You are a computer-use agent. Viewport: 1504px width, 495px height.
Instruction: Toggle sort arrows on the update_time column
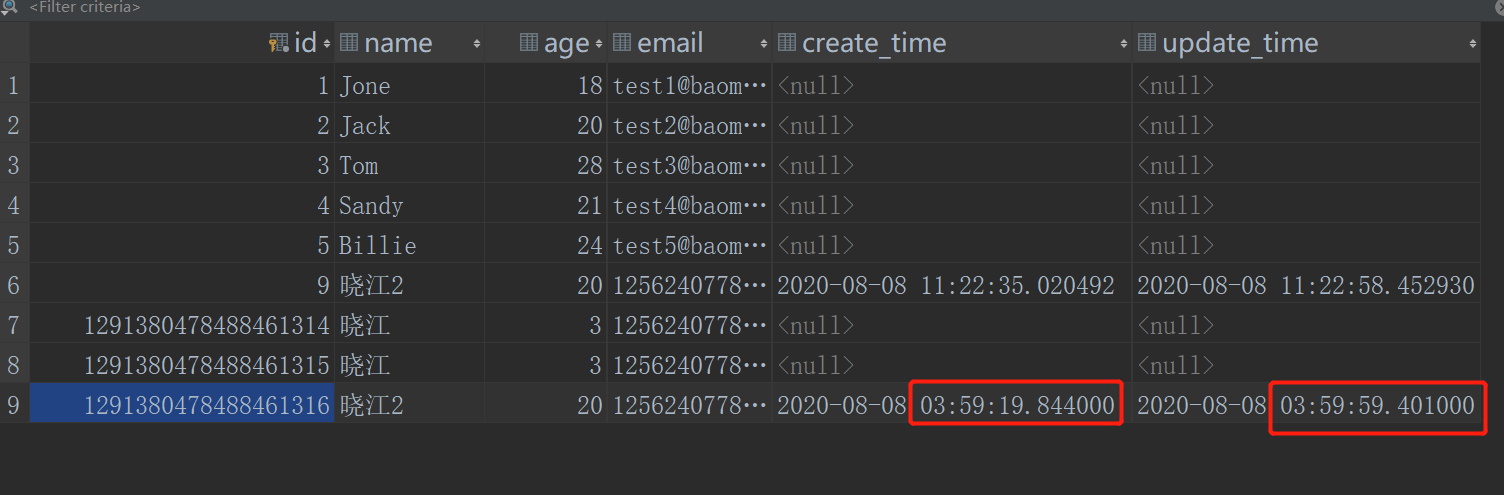tap(1472, 44)
